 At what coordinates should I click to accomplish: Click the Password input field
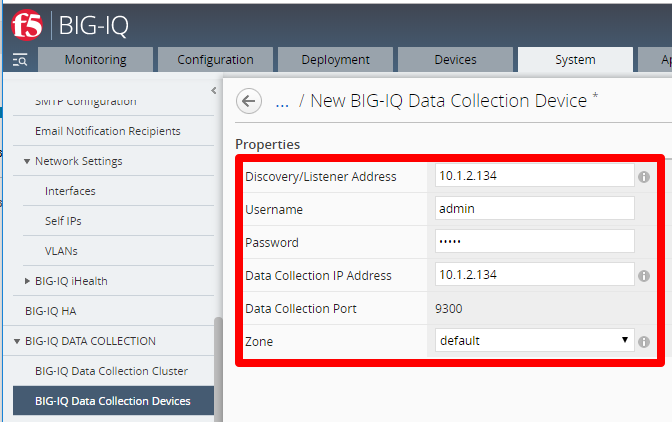click(534, 241)
